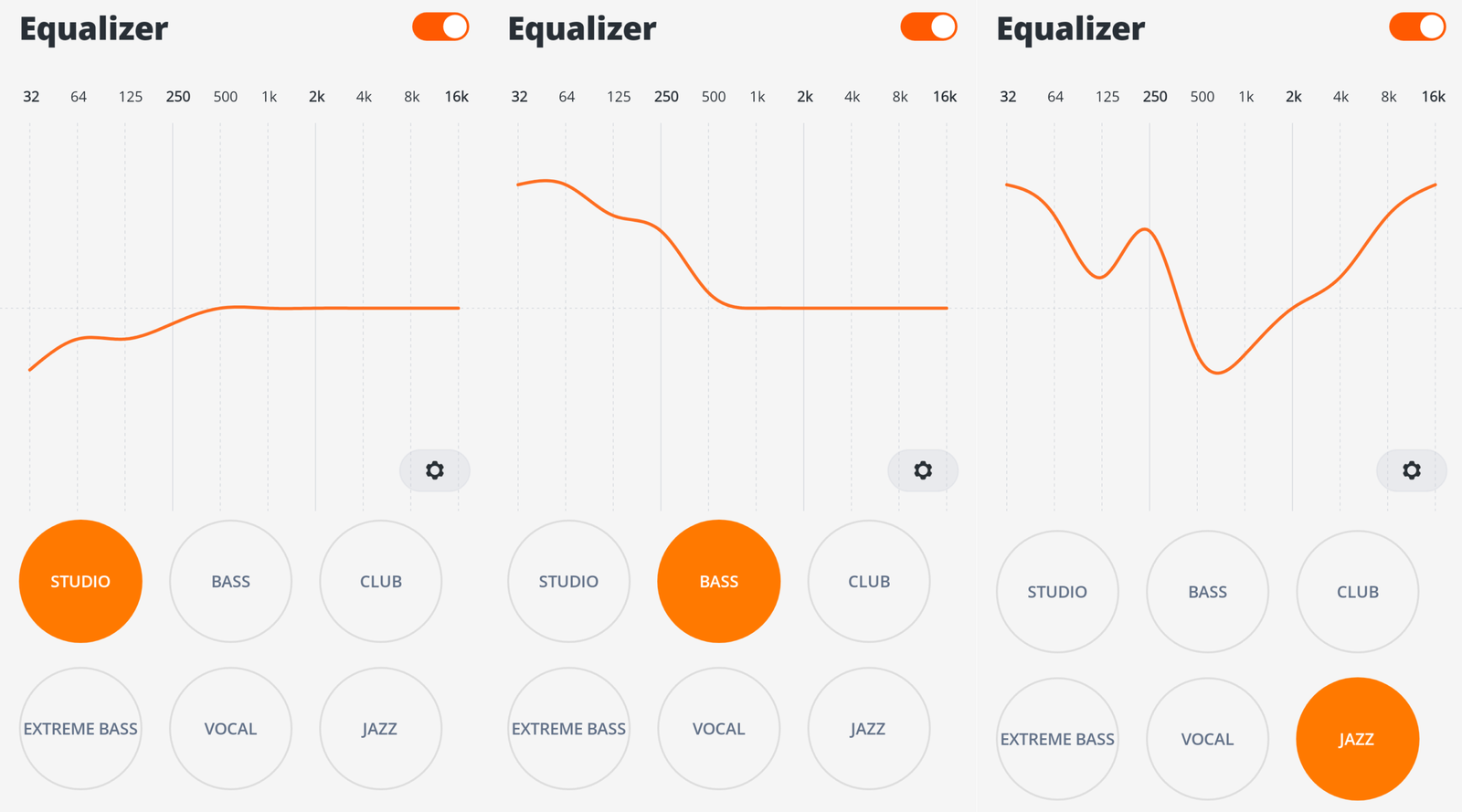Image resolution: width=1462 pixels, height=812 pixels.
Task: Open settings gear in the Studio equalizer panel
Action: (435, 470)
